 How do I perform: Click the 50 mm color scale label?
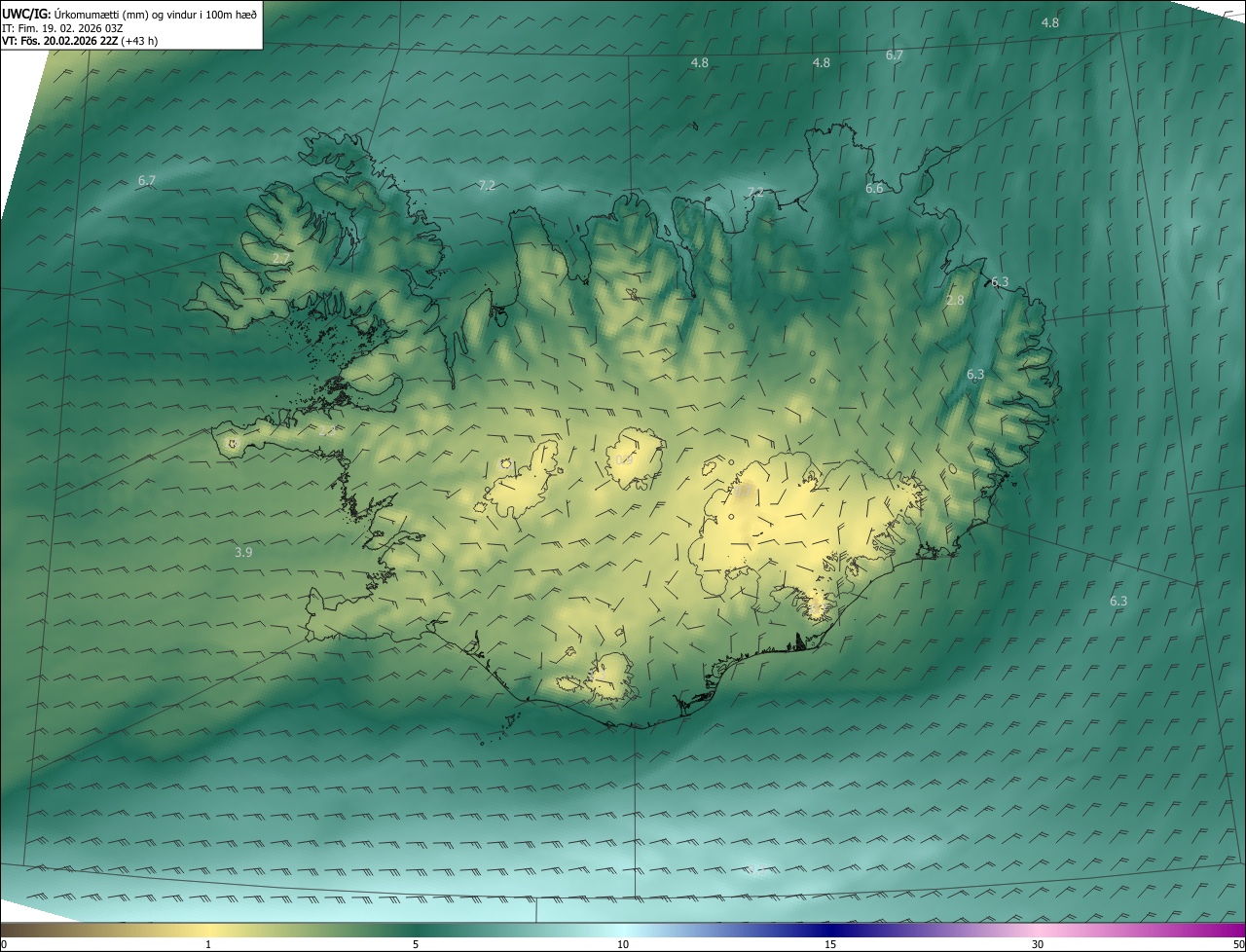pos(1238,944)
